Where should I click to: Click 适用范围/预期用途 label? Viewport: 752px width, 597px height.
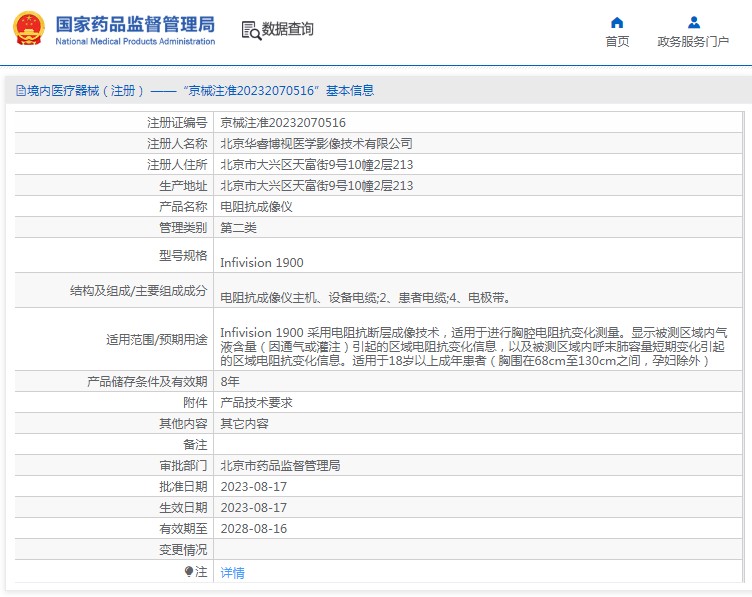pyautogui.click(x=157, y=339)
